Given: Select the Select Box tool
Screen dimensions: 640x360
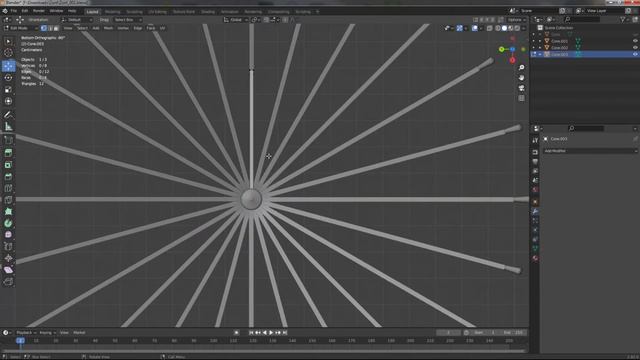Looking at the screenshot, I should click(8, 41).
